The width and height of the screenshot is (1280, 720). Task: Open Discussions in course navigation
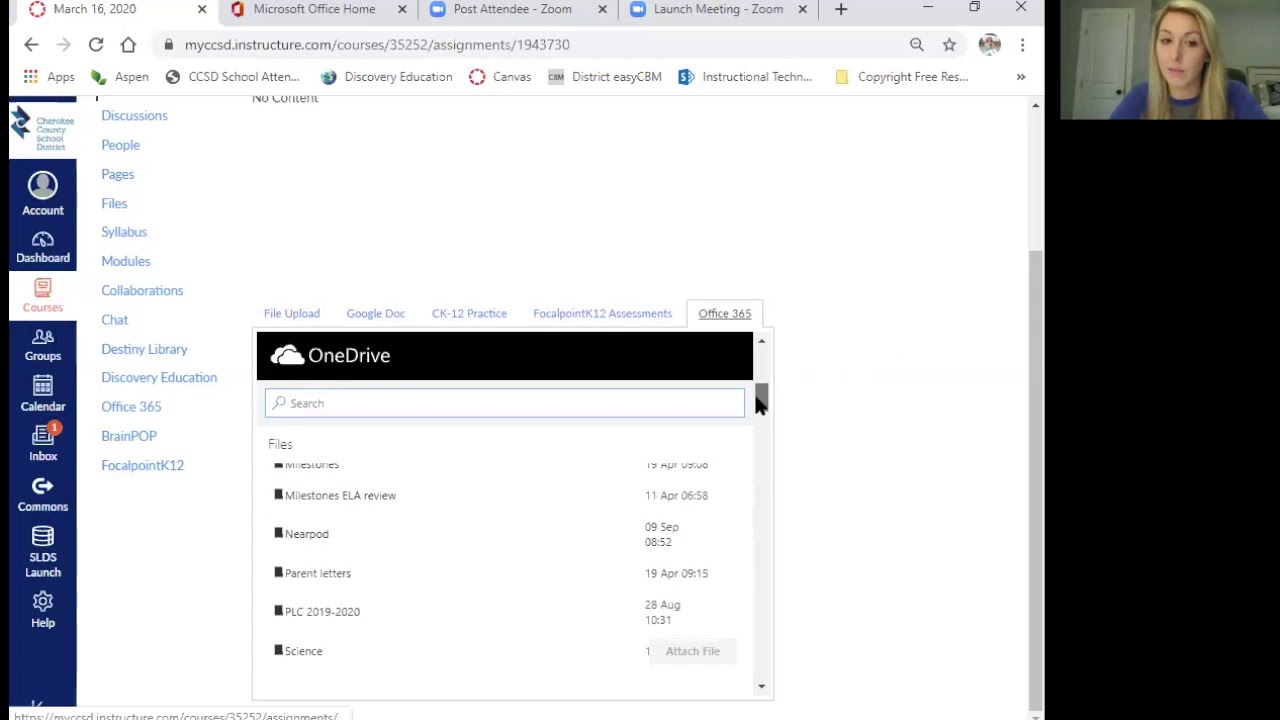[x=134, y=116]
